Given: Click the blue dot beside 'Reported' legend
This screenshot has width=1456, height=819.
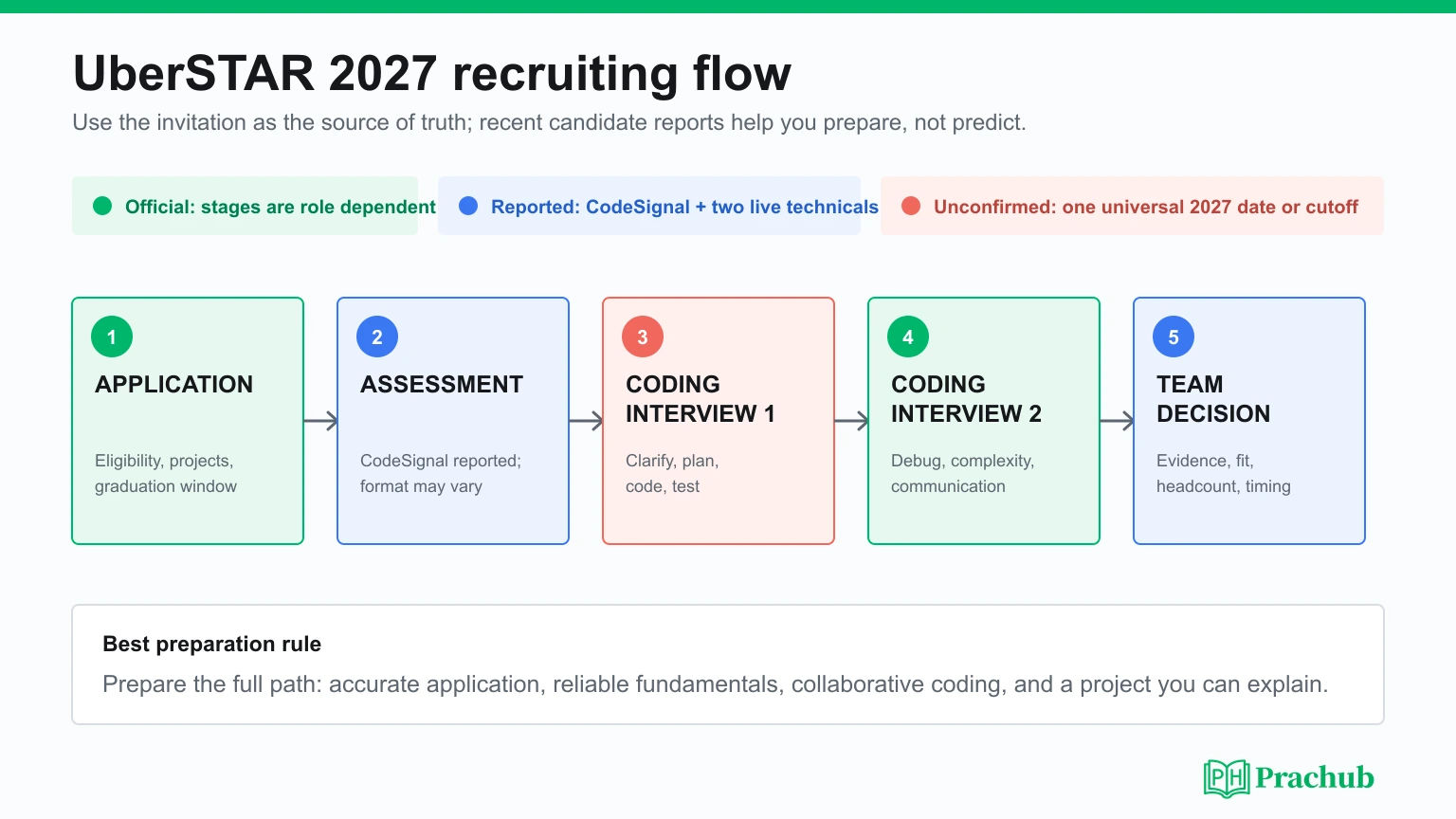Looking at the screenshot, I should [468, 206].
